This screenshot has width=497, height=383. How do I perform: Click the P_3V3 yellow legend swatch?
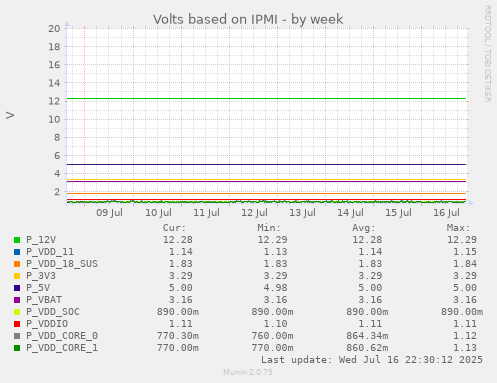(17, 276)
